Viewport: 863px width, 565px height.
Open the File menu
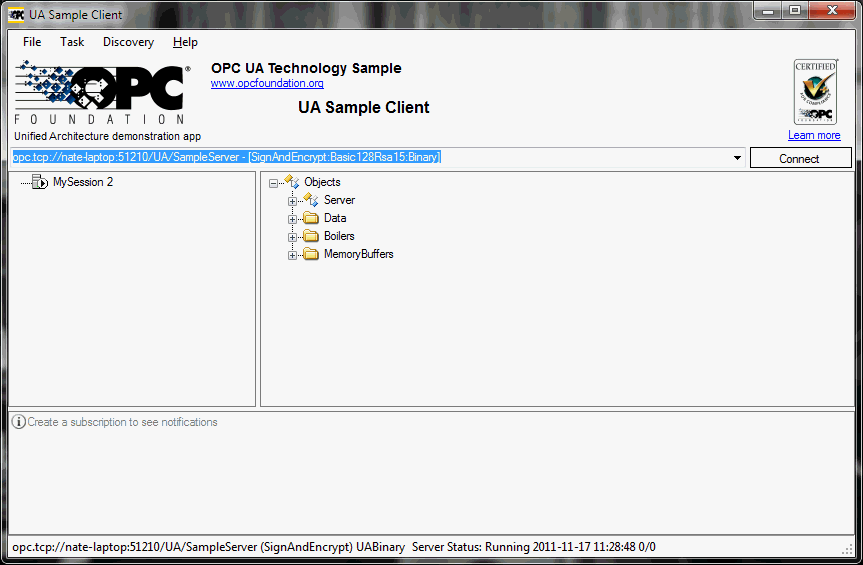pos(32,42)
